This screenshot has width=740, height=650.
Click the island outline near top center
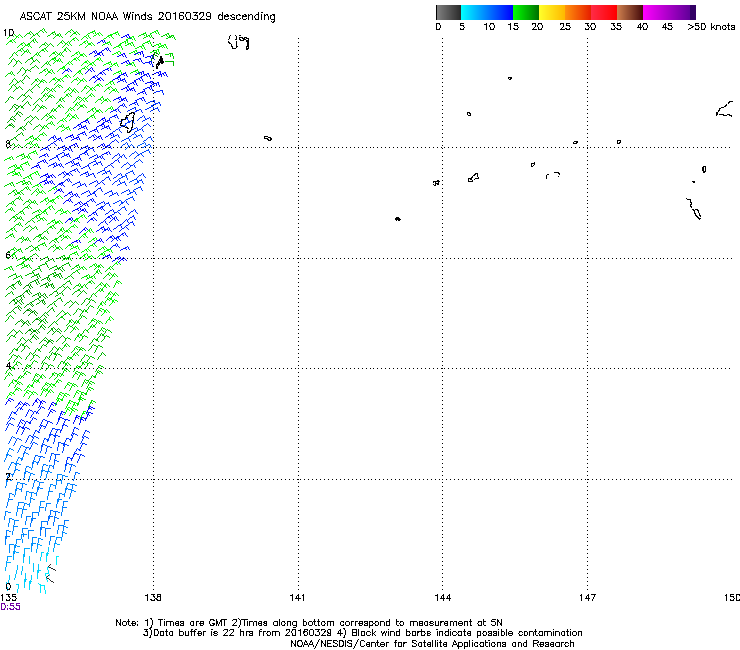tap(238, 42)
